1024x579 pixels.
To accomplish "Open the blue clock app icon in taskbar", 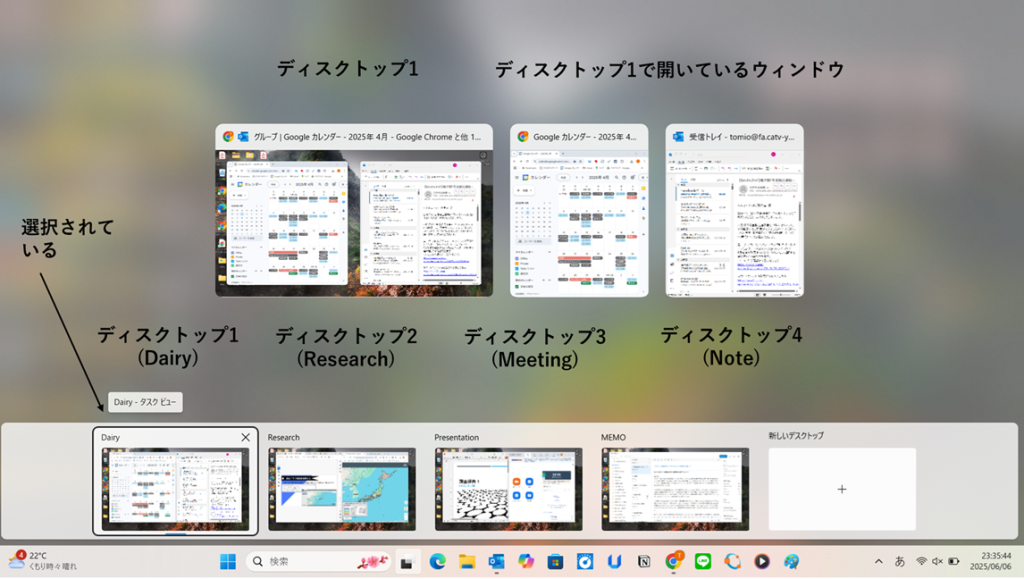I will (585, 561).
